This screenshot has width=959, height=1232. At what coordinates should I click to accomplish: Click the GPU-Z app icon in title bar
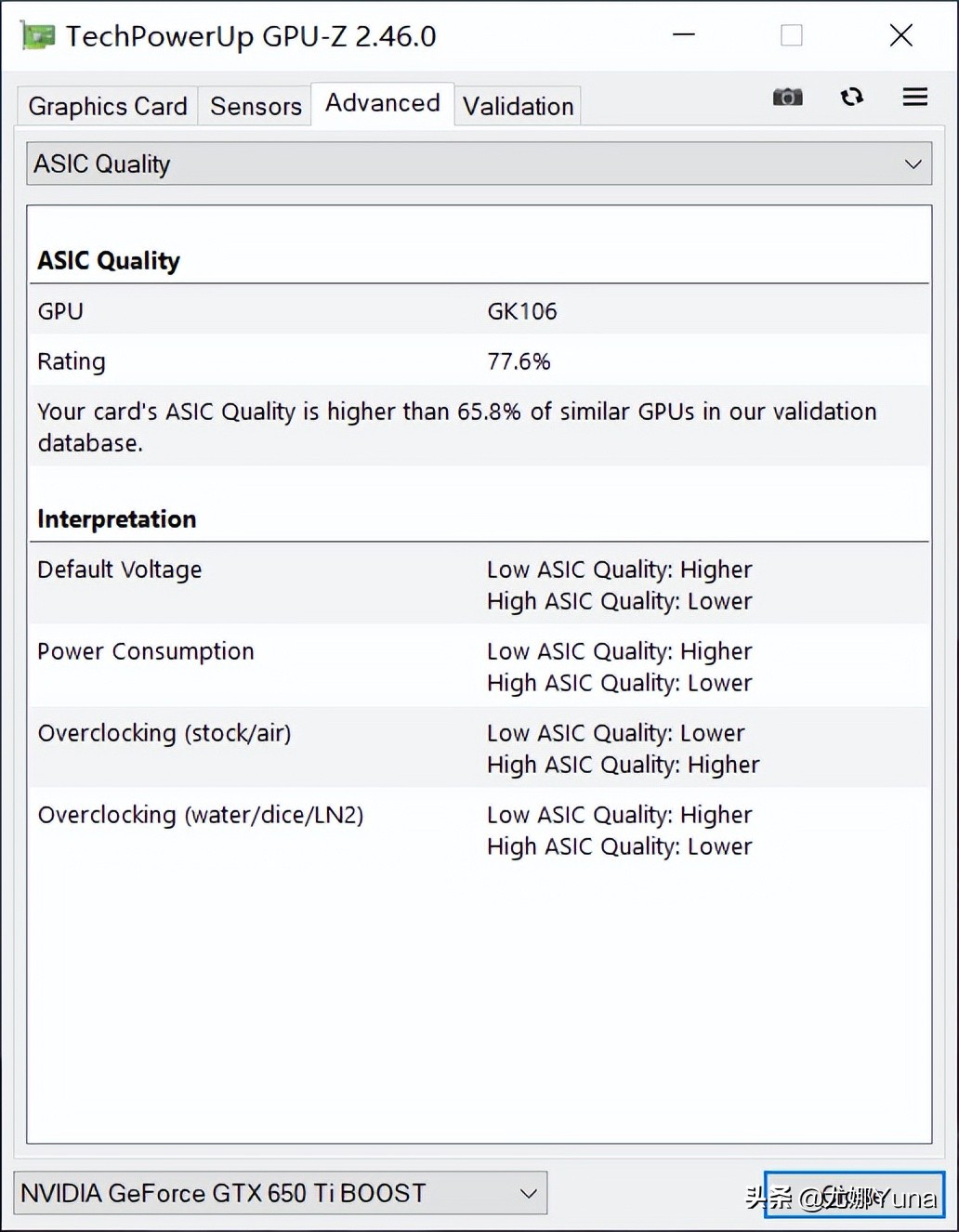pos(38,36)
